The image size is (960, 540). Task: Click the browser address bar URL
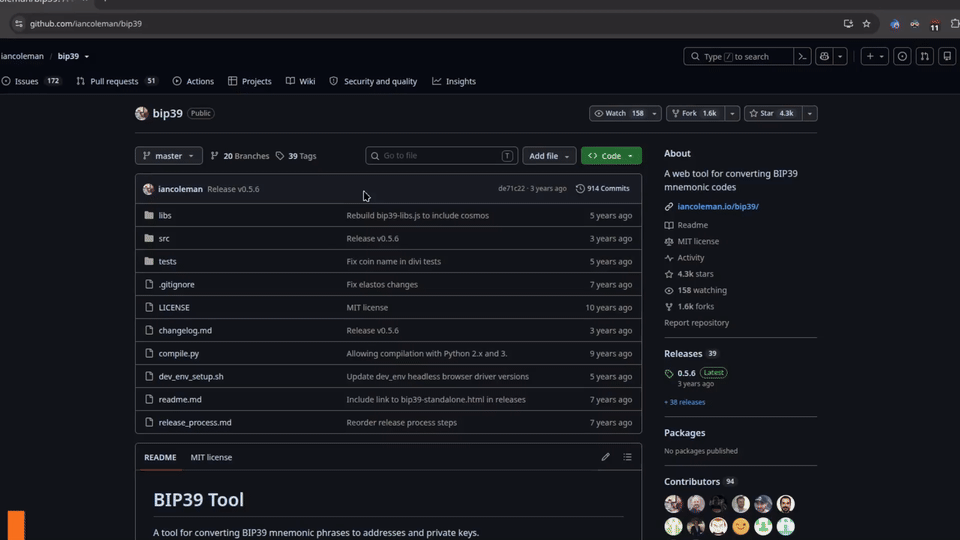(x=86, y=24)
